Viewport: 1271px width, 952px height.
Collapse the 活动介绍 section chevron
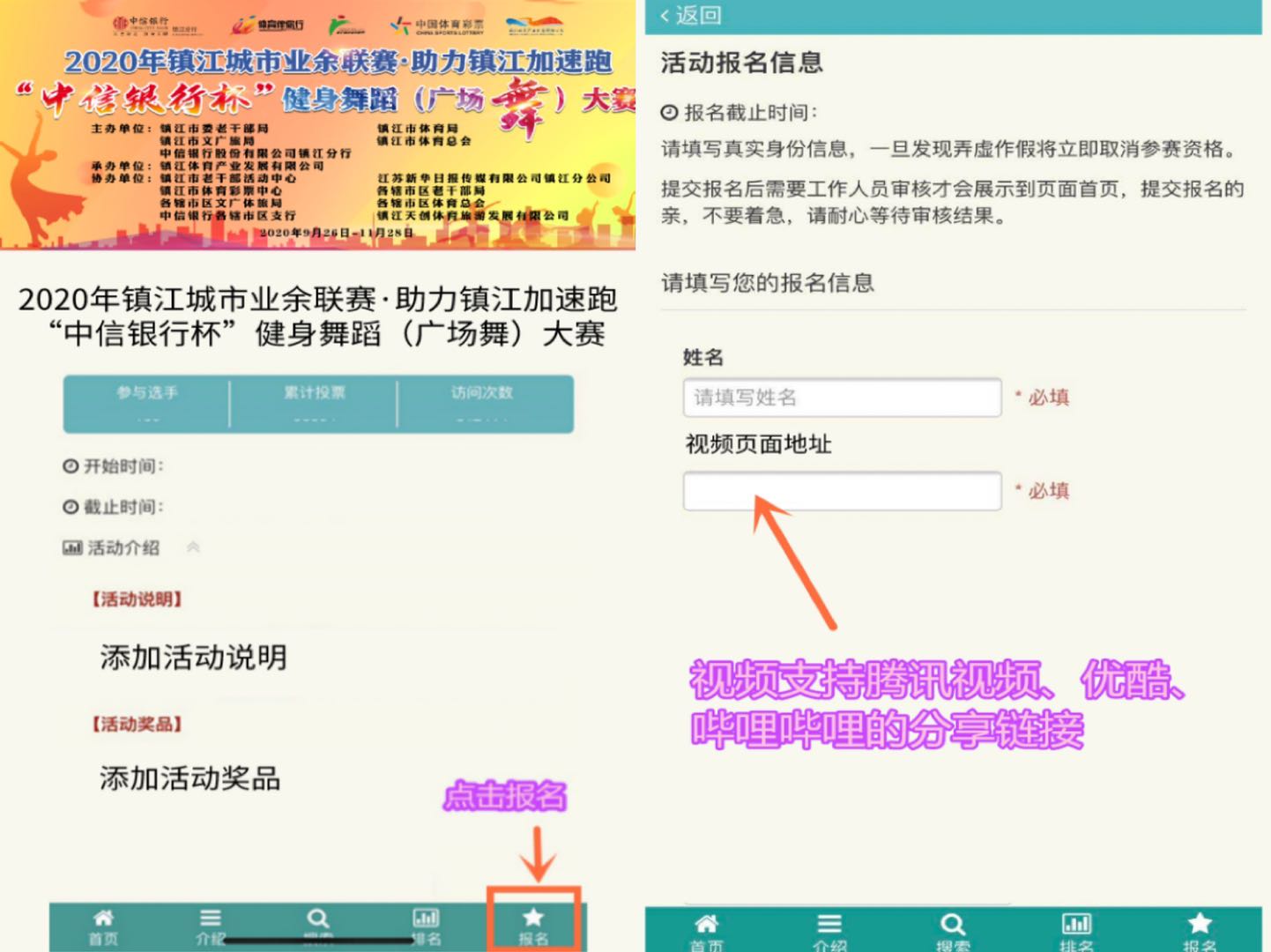(193, 547)
